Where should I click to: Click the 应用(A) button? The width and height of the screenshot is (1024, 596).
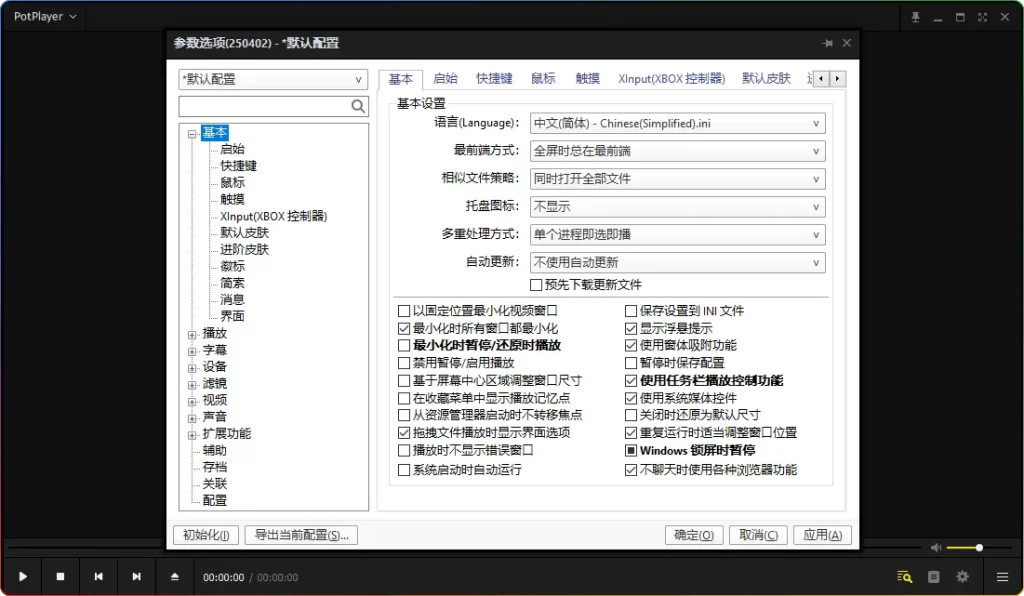(822, 535)
